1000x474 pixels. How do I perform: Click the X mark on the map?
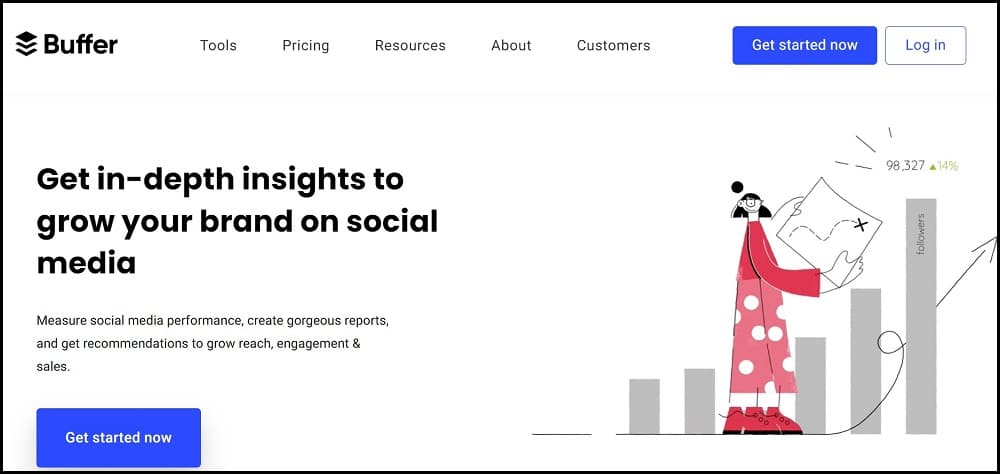859,225
